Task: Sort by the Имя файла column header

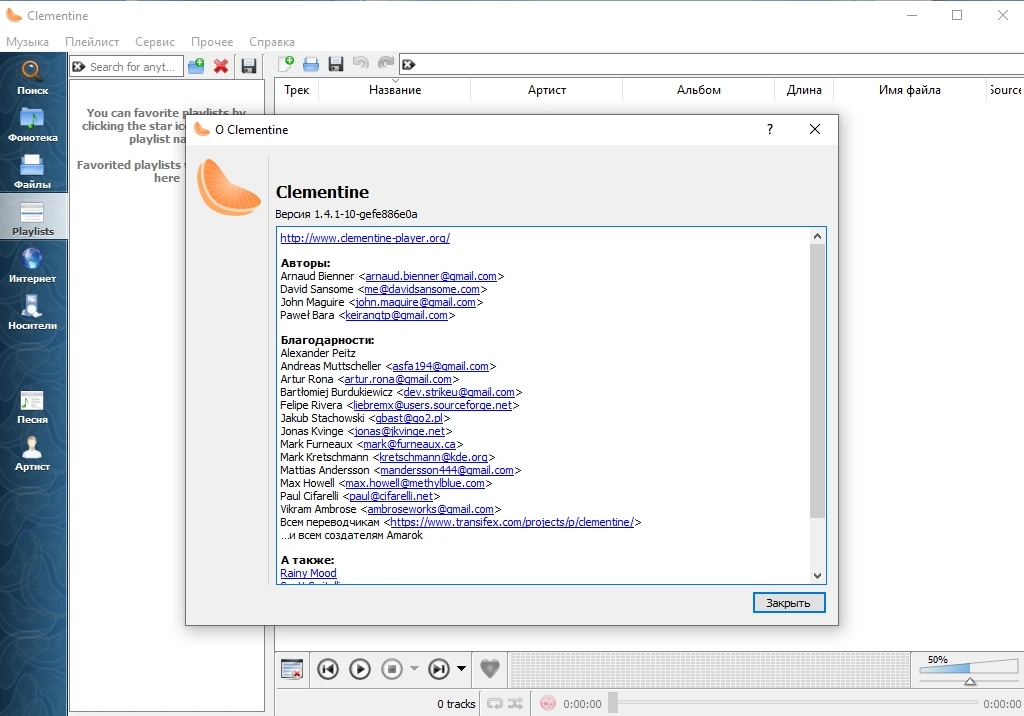Action: click(910, 90)
